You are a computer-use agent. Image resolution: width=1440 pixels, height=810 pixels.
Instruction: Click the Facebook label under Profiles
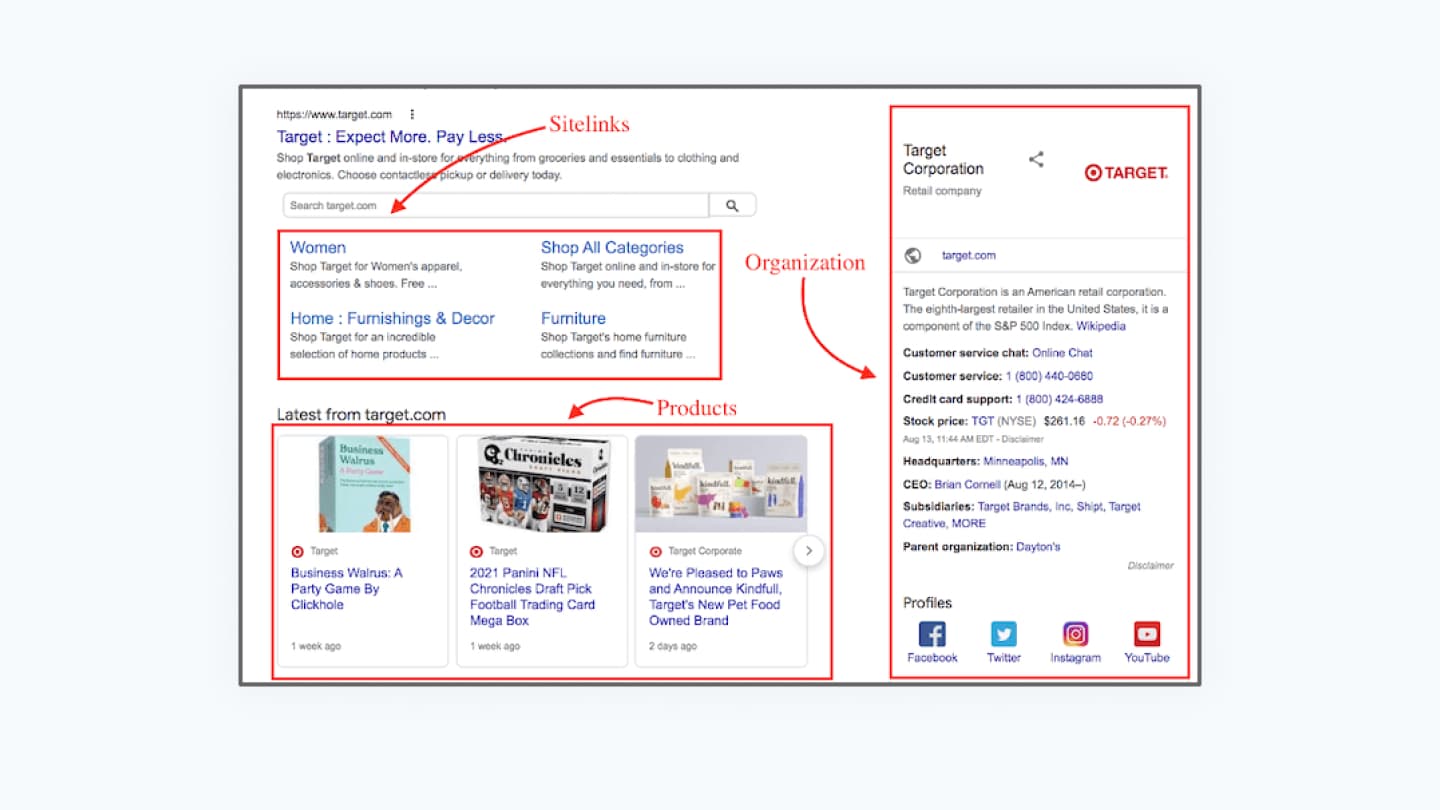pos(932,658)
